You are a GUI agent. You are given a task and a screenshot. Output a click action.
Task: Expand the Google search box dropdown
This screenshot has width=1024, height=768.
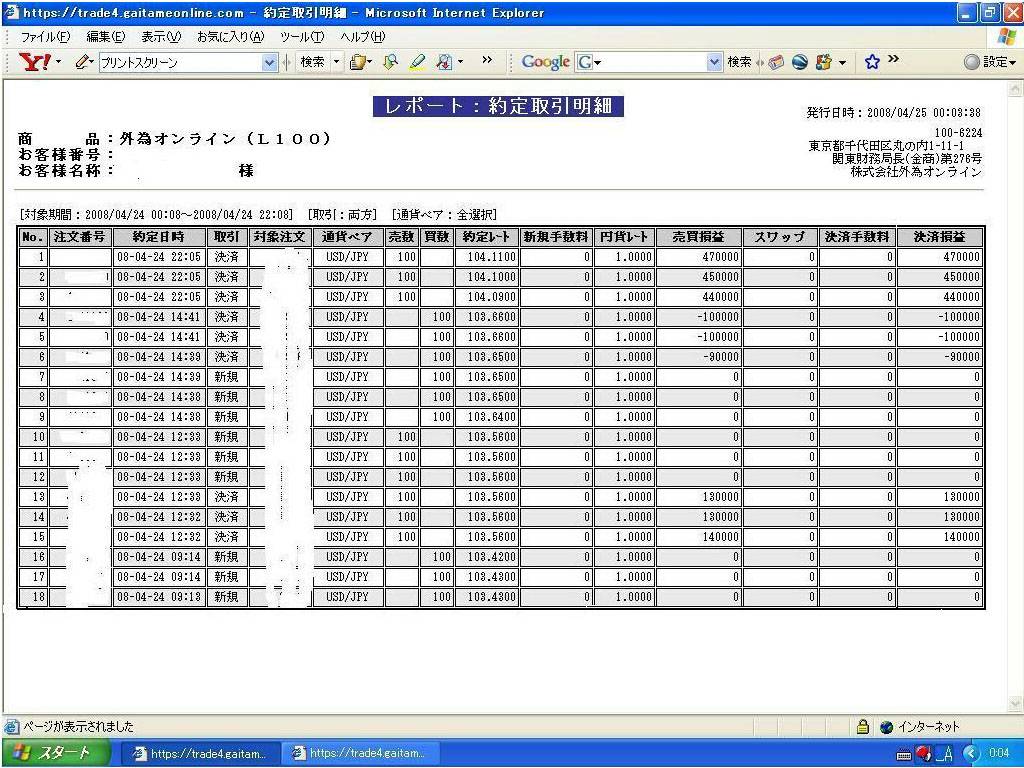click(x=714, y=62)
